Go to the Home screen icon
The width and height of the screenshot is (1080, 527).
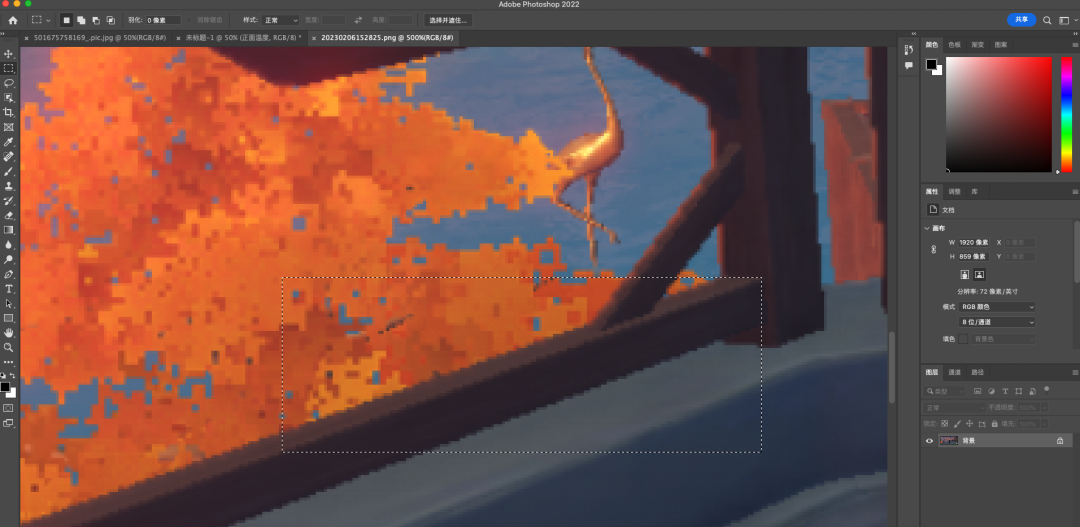[x=12, y=20]
